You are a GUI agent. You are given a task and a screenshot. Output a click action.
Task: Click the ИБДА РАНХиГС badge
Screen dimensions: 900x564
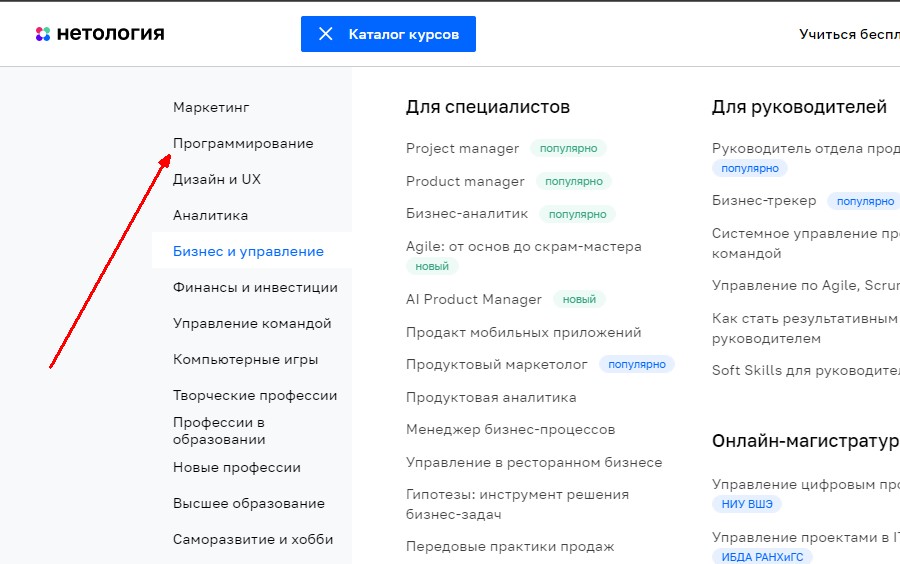pos(762,557)
